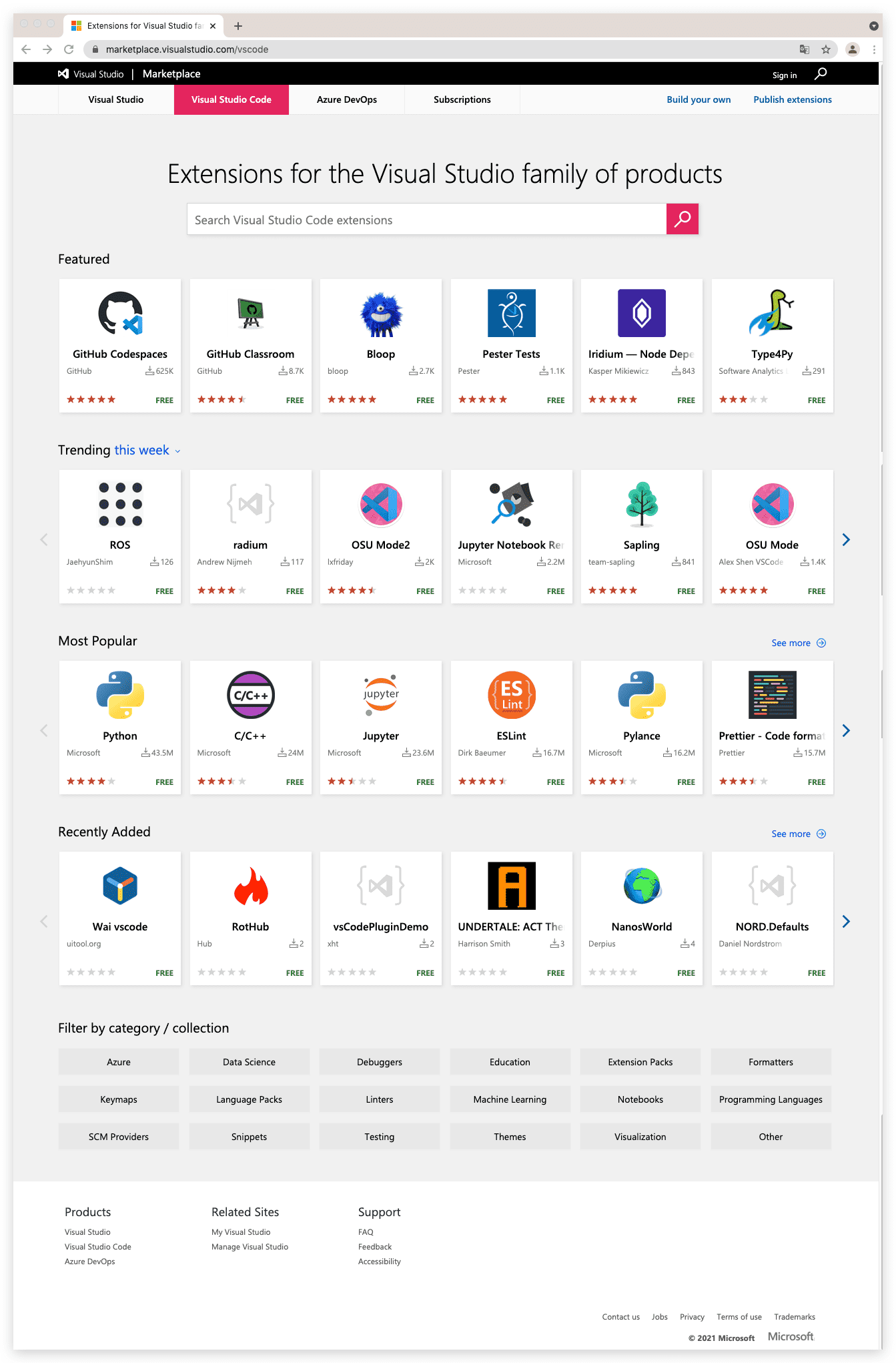Click the magenta search button
Viewport: 896px width, 1363px height.
[683, 219]
